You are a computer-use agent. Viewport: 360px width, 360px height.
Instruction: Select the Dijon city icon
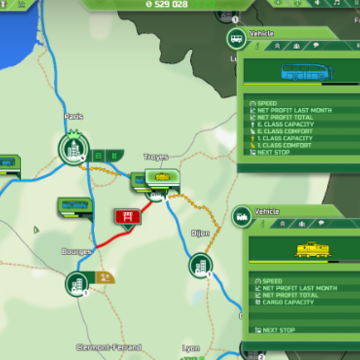point(200,265)
